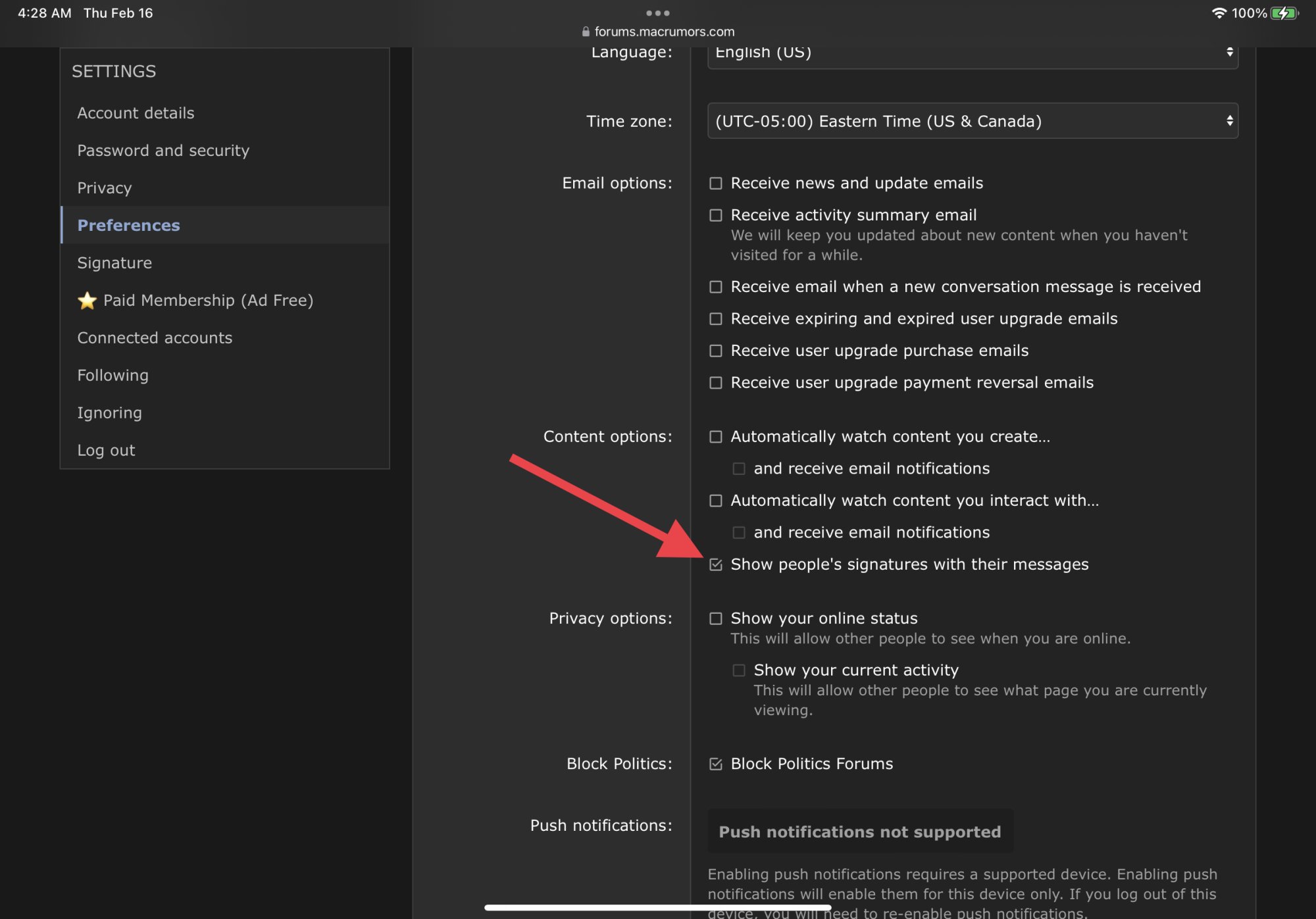Tap the lock icon in address bar
Image resolution: width=1316 pixels, height=919 pixels.
click(x=586, y=32)
